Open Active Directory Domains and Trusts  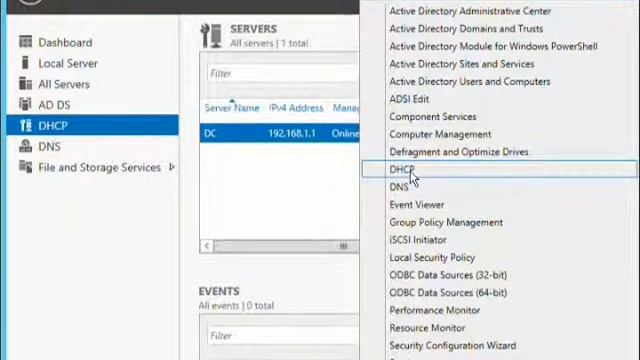tap(466, 29)
